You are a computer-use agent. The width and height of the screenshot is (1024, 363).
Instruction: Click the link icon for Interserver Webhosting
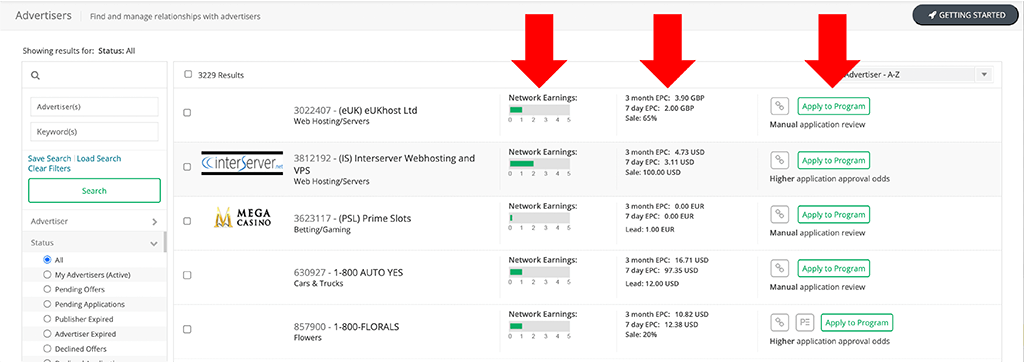click(779, 161)
